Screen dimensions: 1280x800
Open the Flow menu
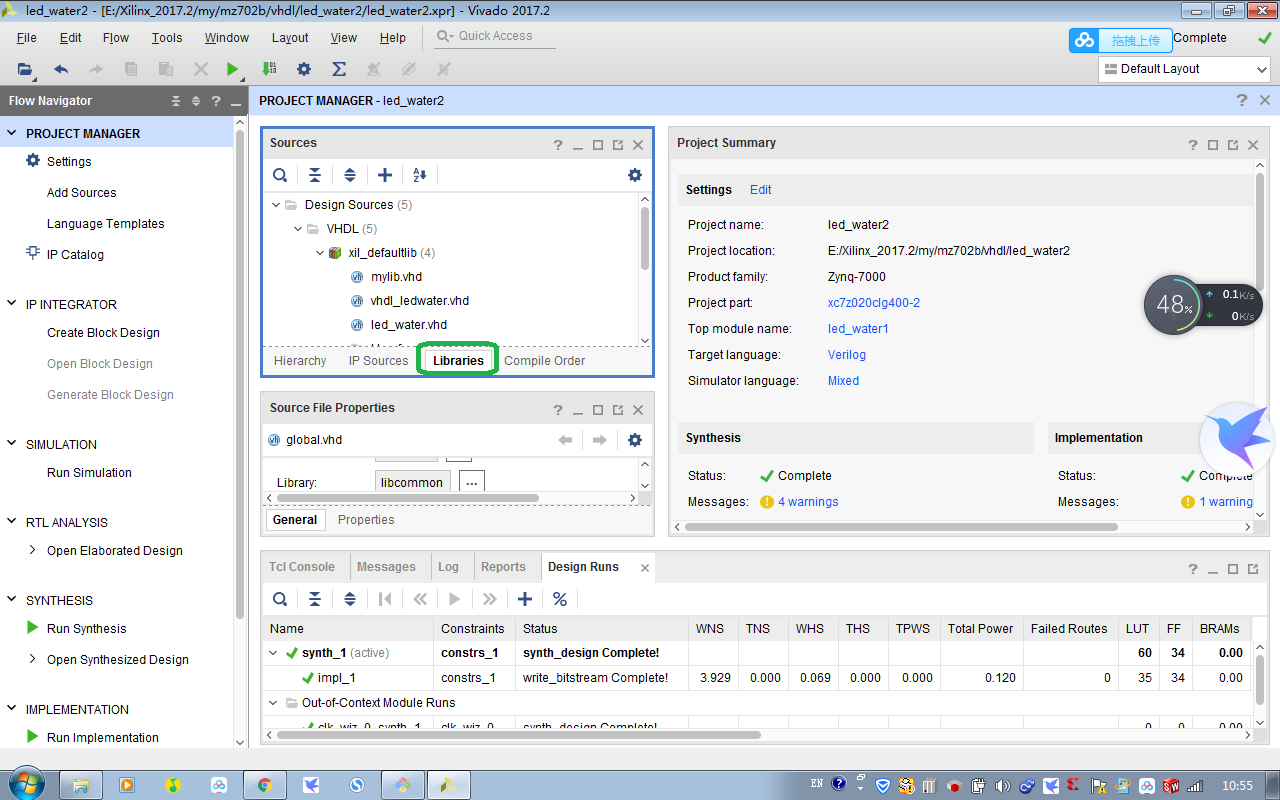(x=115, y=37)
